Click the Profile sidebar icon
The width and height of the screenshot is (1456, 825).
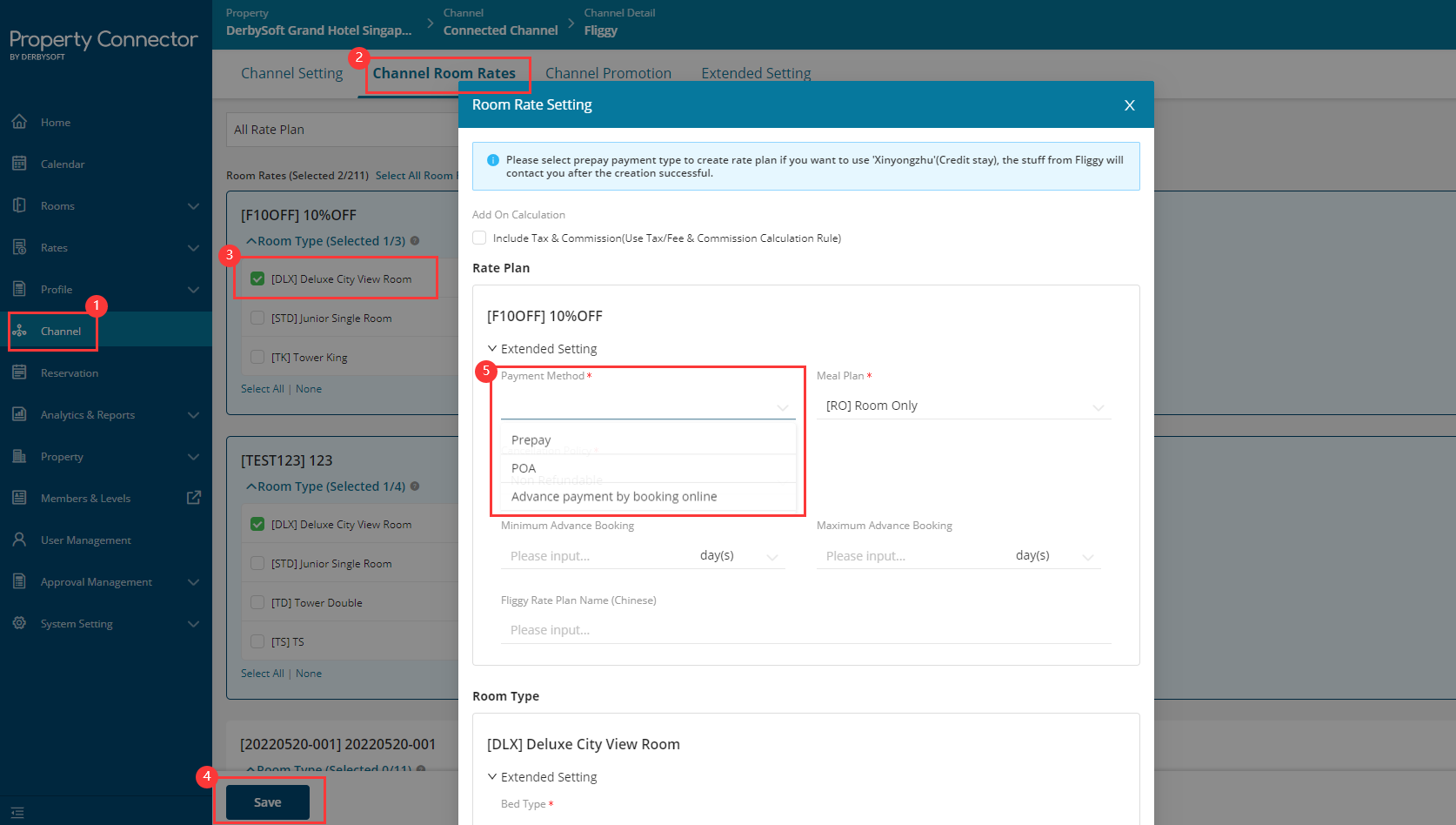coord(19,289)
